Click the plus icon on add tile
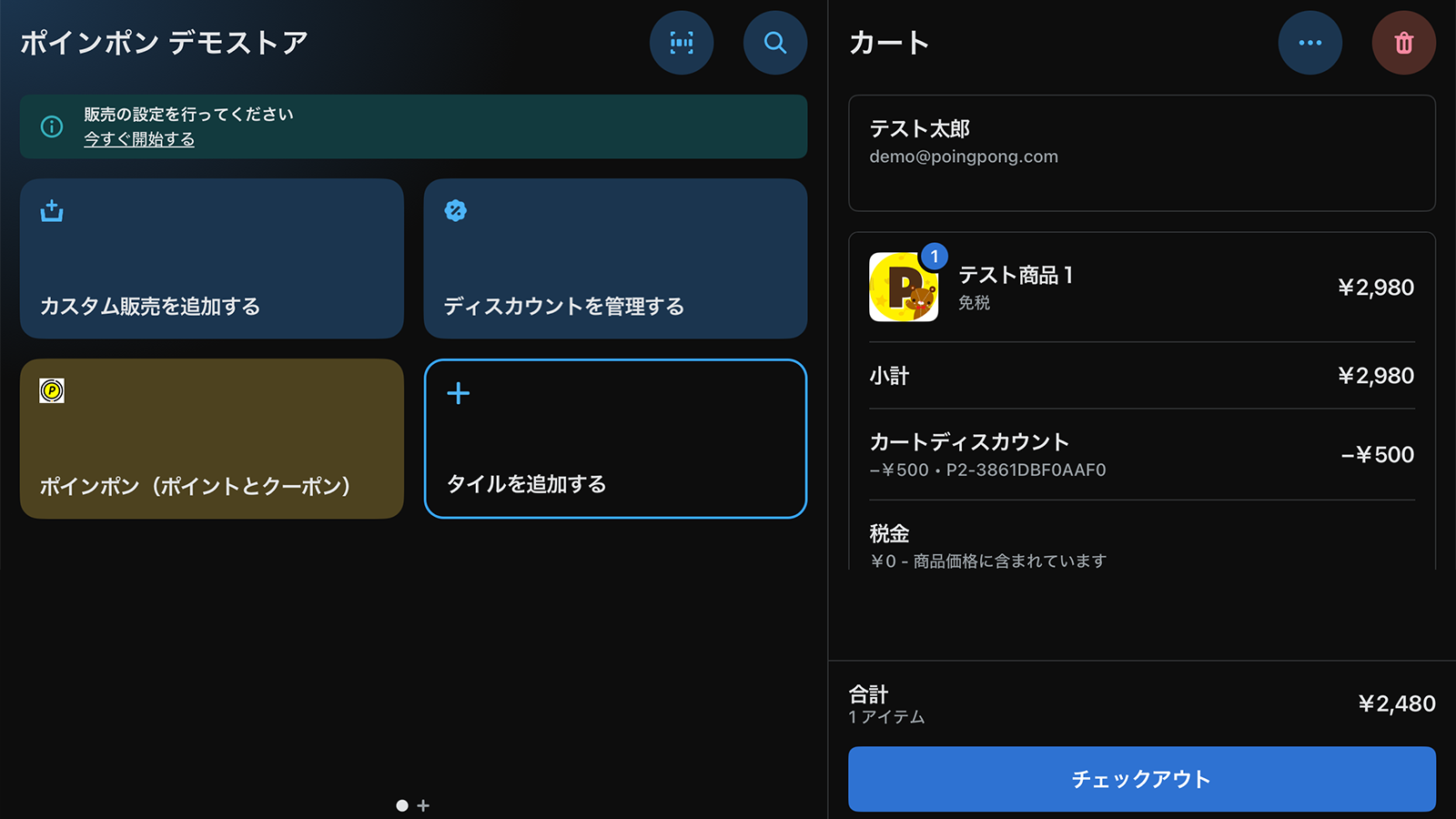The height and width of the screenshot is (819, 1456). click(x=459, y=393)
